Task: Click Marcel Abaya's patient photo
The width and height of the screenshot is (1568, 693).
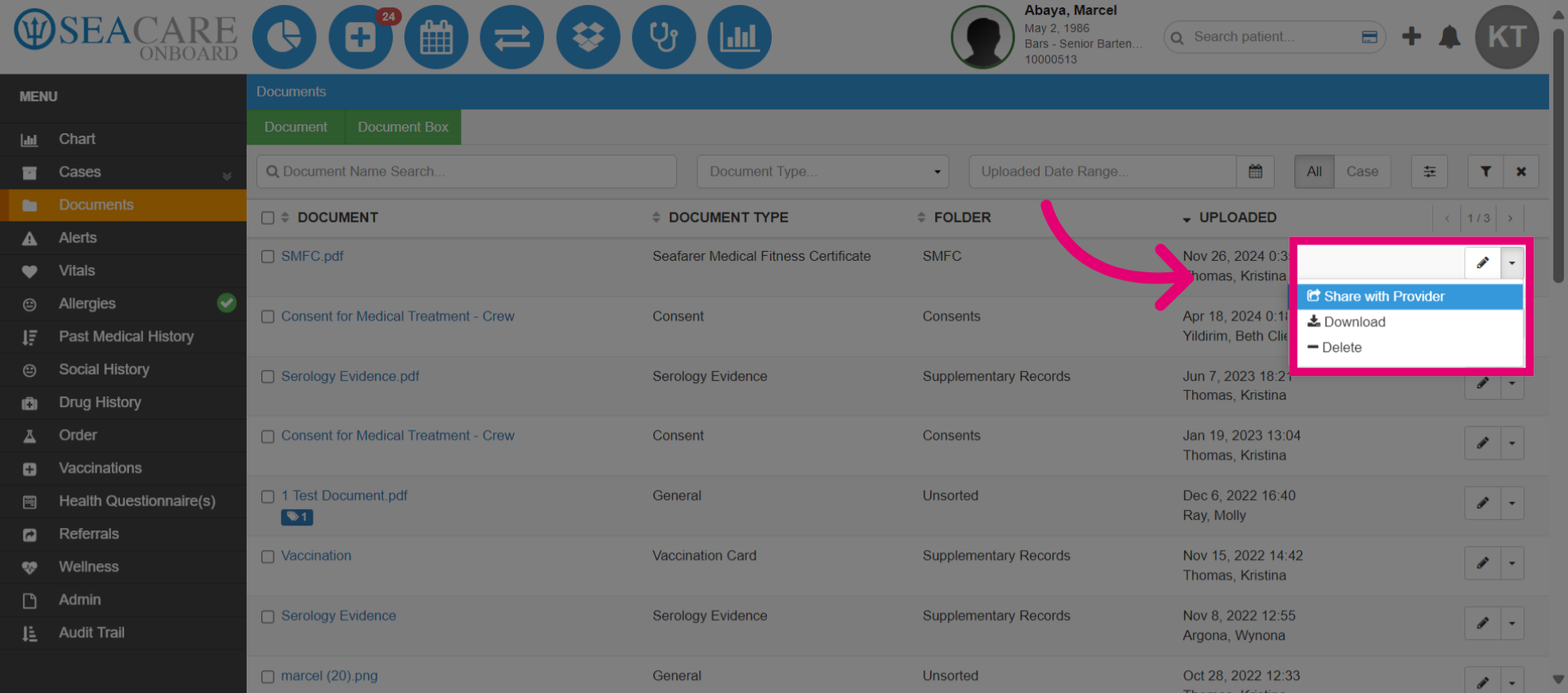Action: click(x=982, y=38)
